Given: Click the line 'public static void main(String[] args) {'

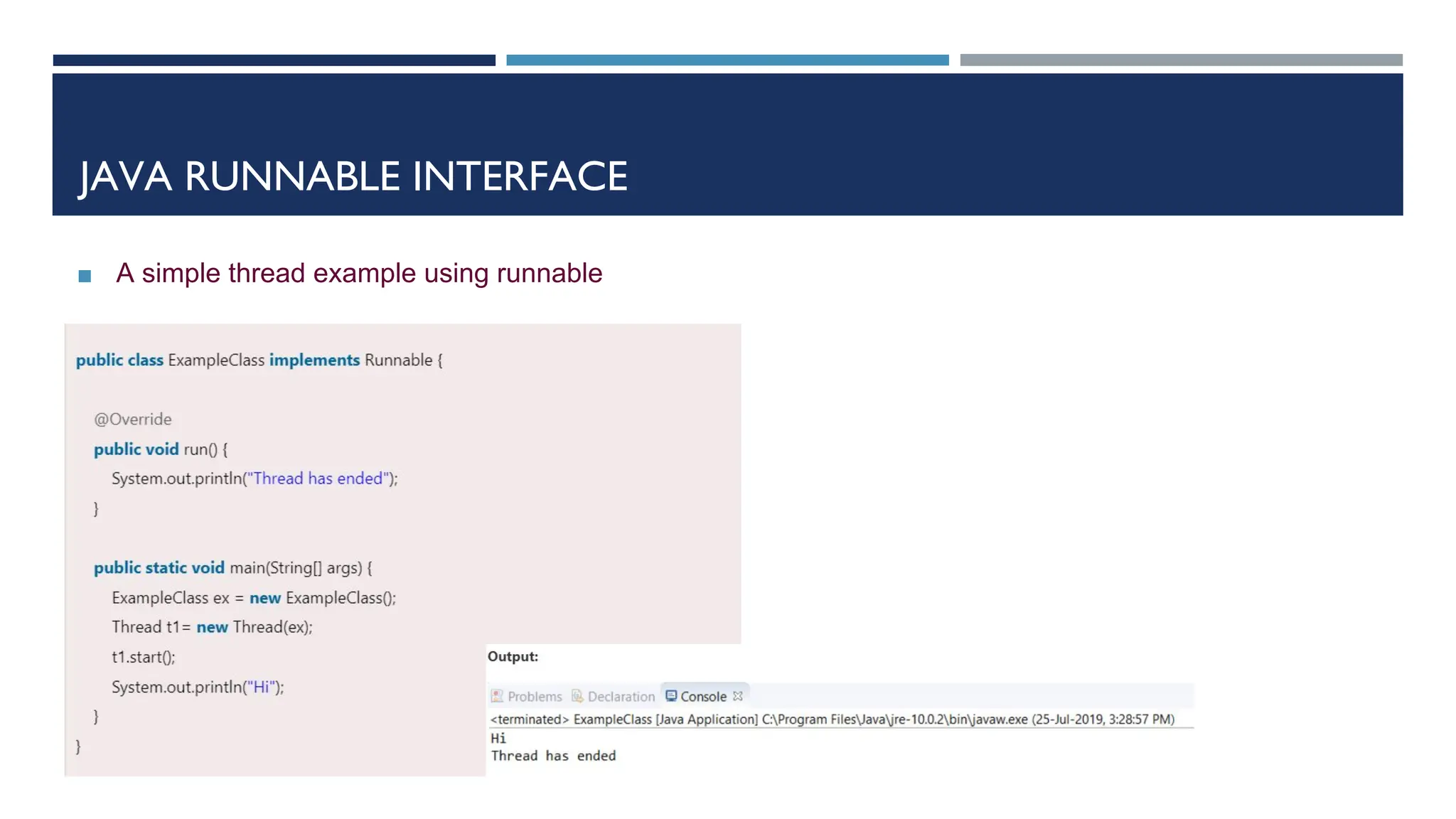Looking at the screenshot, I should [233, 568].
